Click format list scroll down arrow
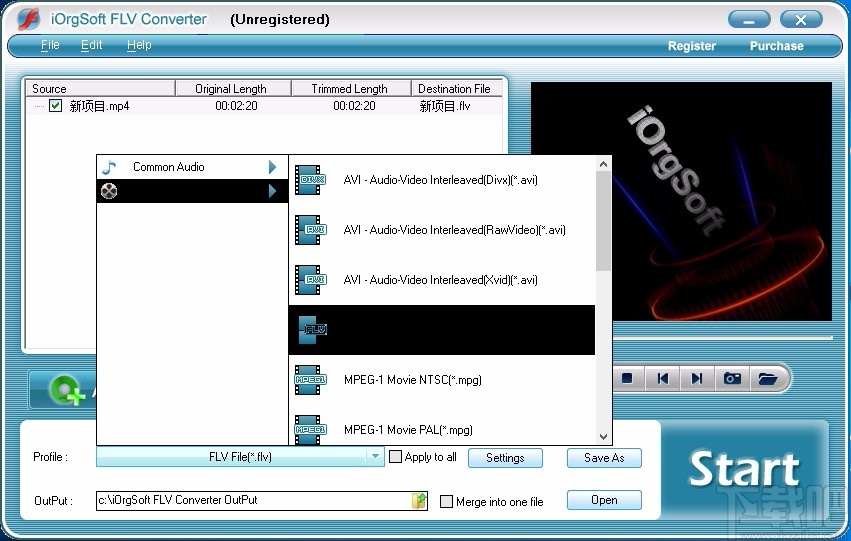Image resolution: width=851 pixels, height=541 pixels. pyautogui.click(x=603, y=437)
